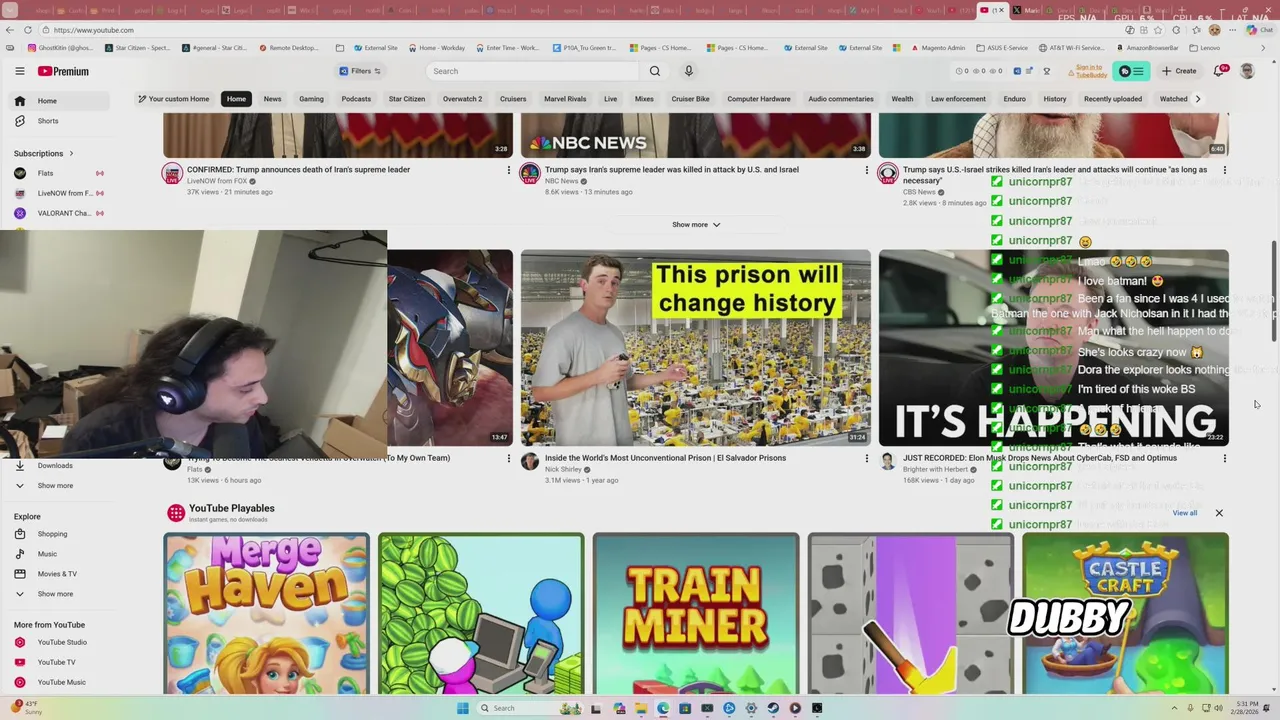Open the account avatar menu

point(1247,71)
